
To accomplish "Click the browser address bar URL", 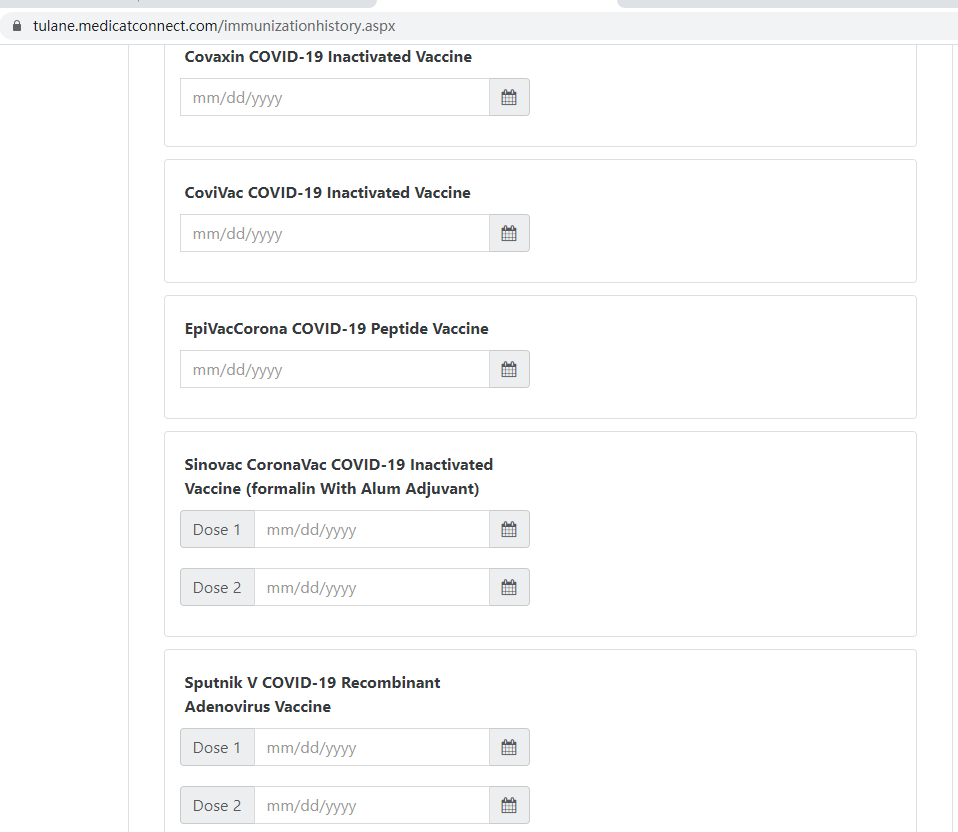I will (214, 26).
